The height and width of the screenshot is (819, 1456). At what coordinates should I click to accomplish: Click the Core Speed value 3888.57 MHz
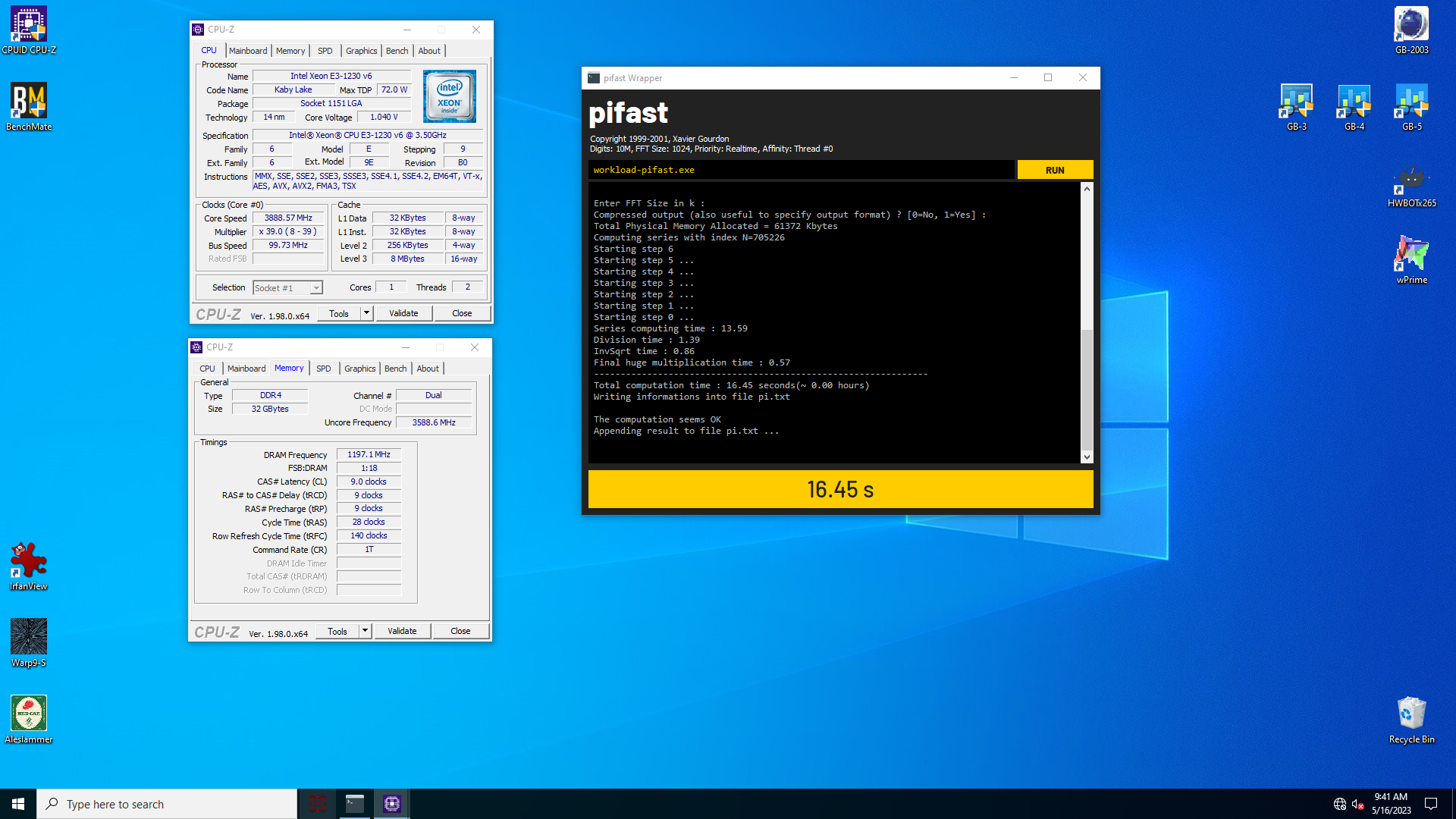[x=288, y=218]
